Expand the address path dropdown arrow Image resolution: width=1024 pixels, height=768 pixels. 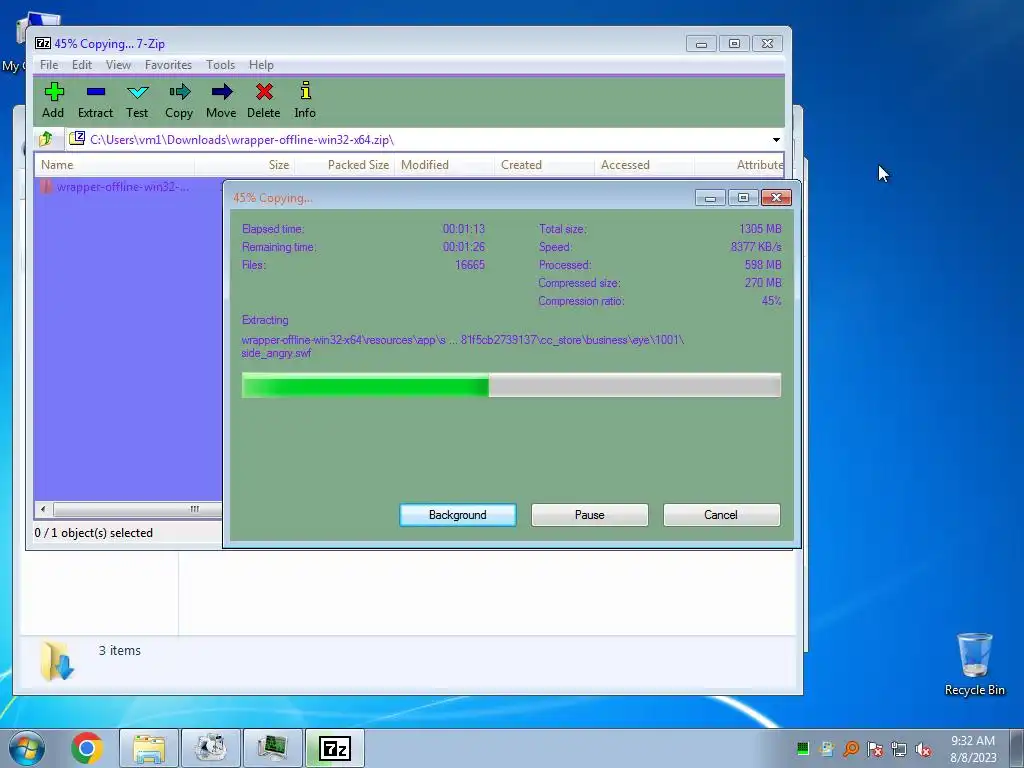pos(776,140)
